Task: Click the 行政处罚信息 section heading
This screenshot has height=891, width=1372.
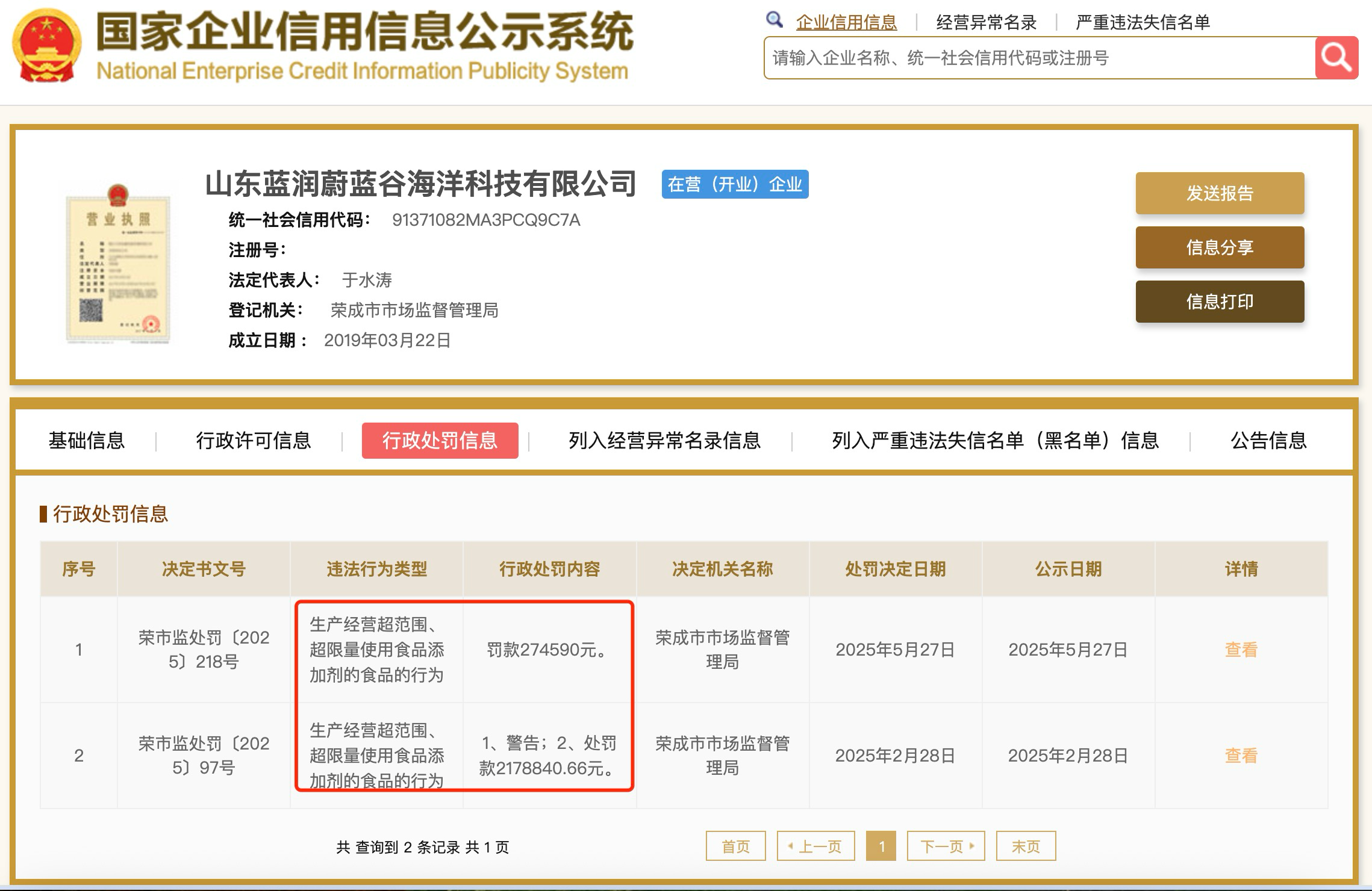Action: (x=110, y=514)
